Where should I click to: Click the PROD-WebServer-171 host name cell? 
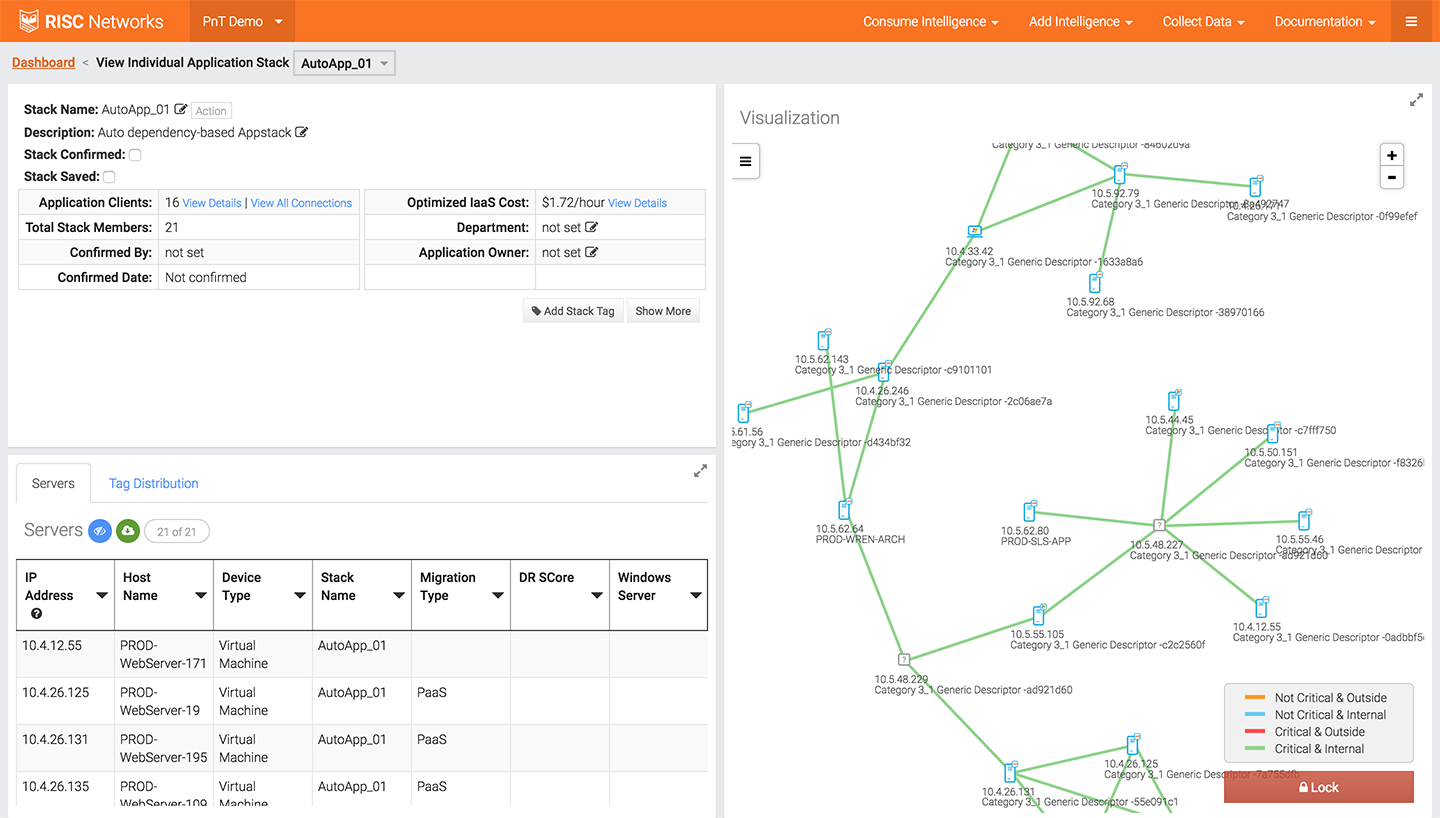[165, 654]
